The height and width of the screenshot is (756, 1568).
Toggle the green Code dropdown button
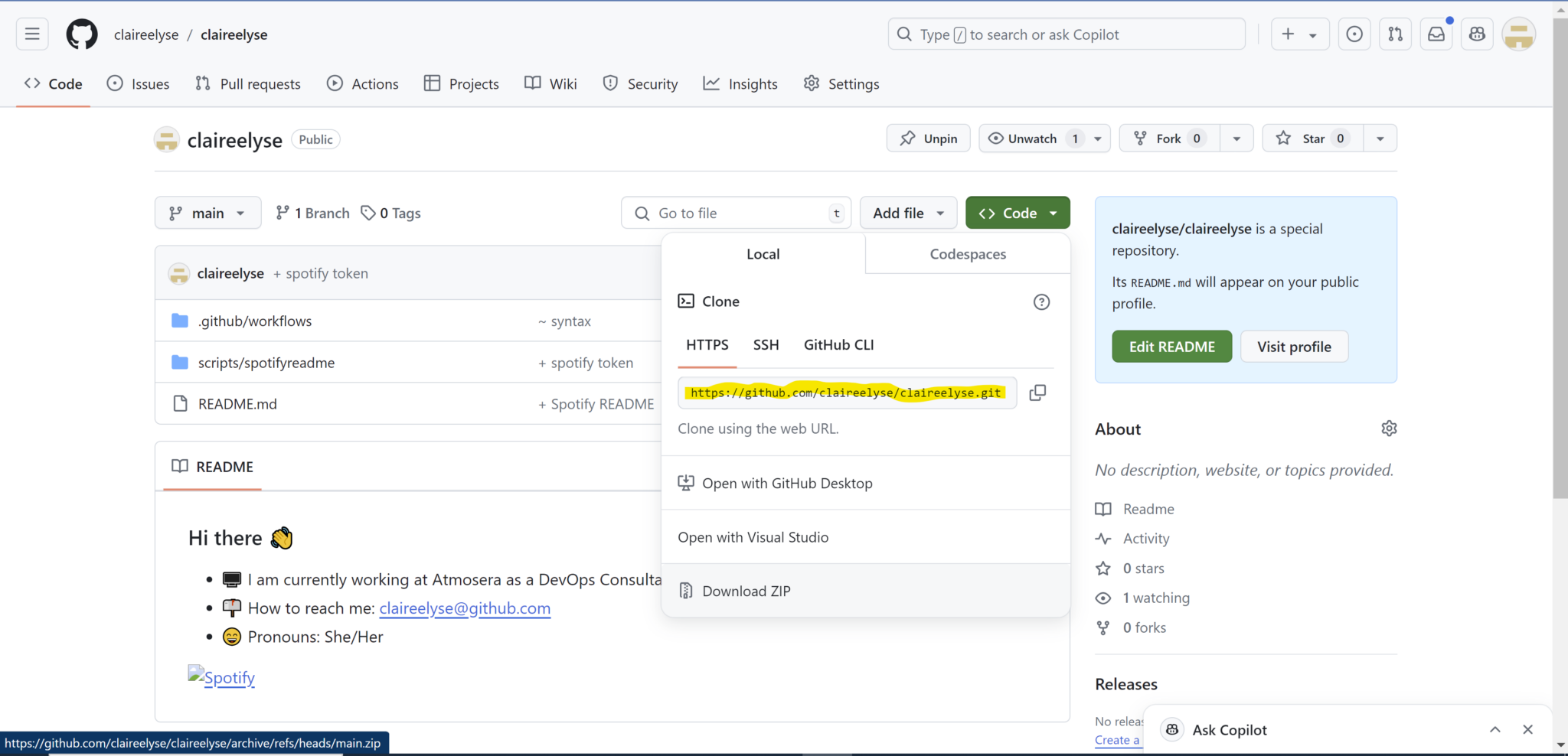[1018, 213]
